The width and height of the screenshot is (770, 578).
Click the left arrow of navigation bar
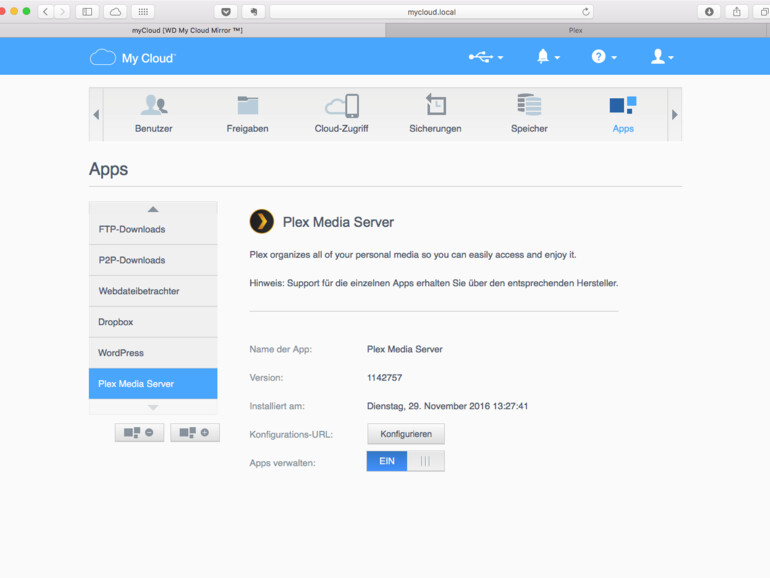(x=96, y=114)
